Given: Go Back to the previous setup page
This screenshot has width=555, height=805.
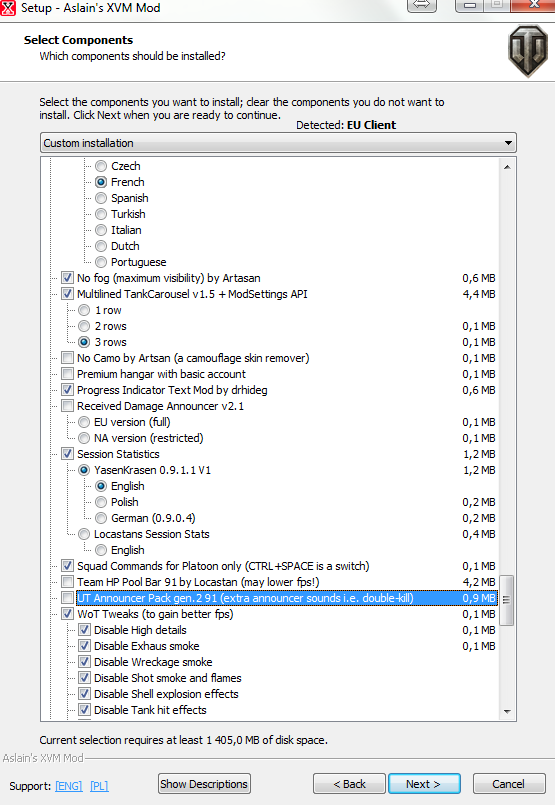Looking at the screenshot, I should pos(350,784).
